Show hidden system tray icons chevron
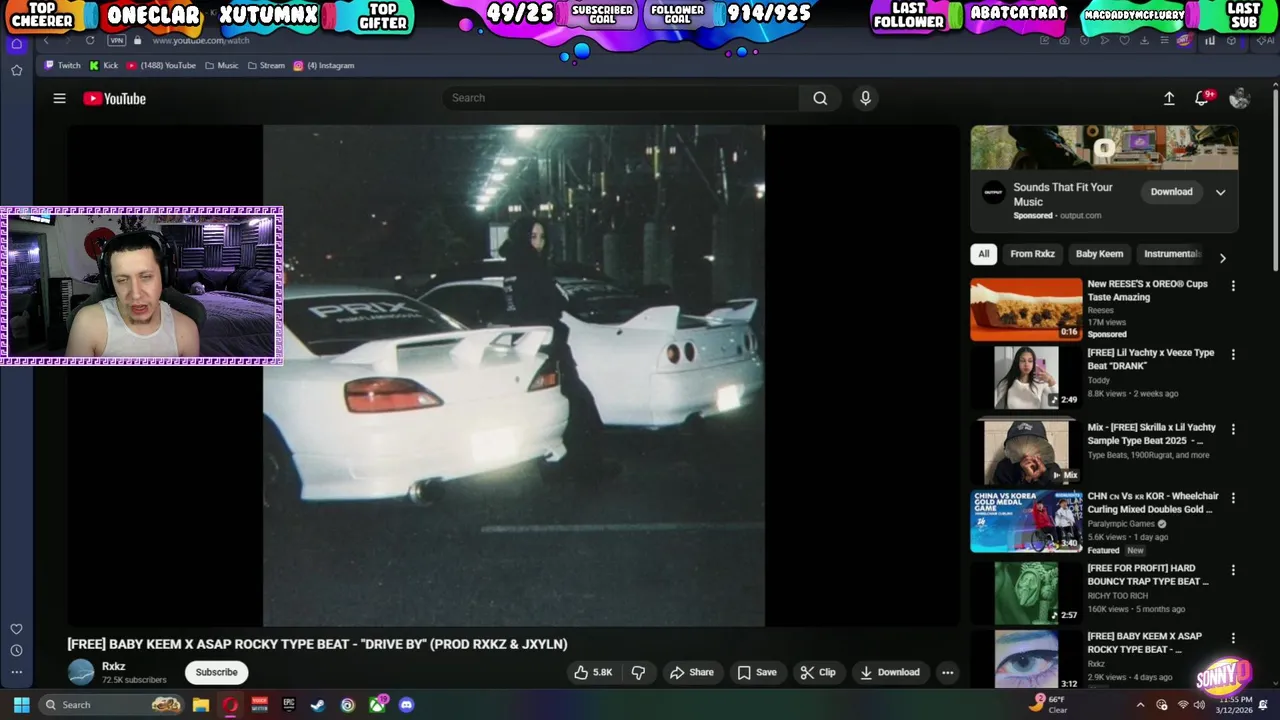Viewport: 1280px width, 720px height. [1140, 705]
